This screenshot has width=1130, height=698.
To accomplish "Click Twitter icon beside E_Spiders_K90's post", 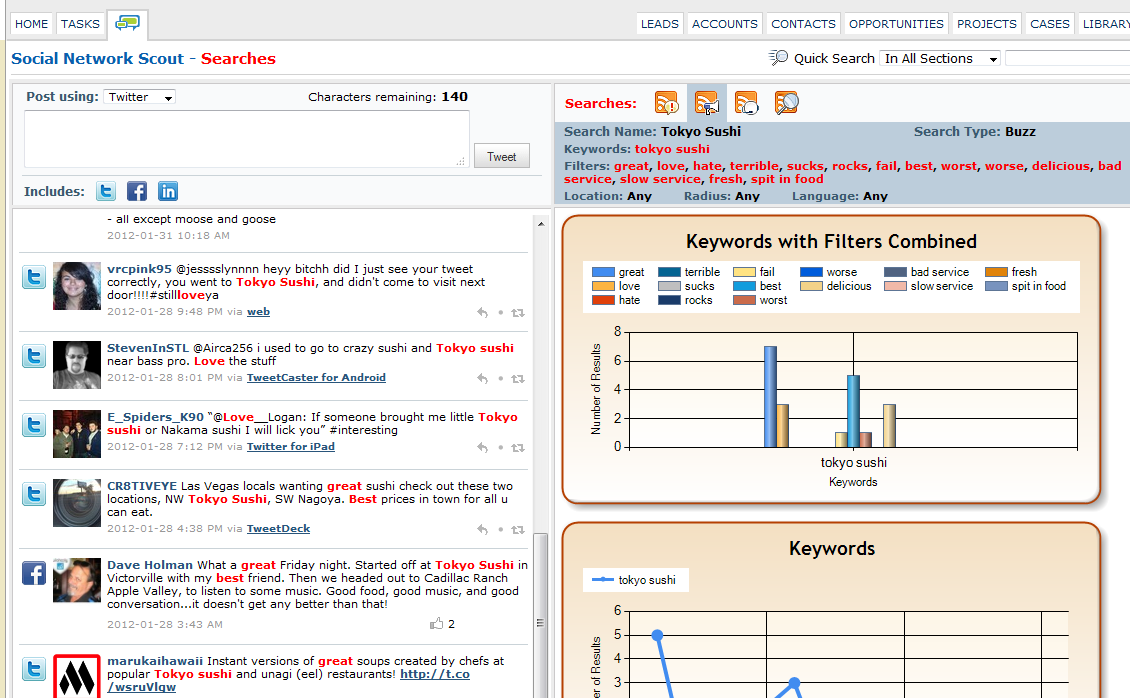I will click(x=34, y=425).
